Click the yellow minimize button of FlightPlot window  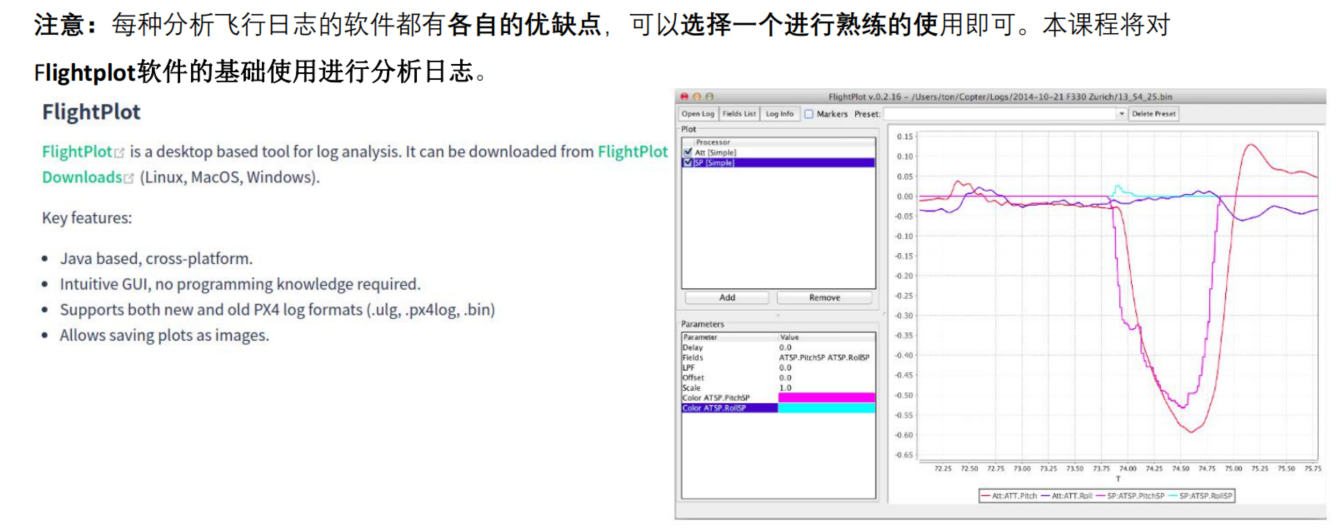[x=697, y=97]
